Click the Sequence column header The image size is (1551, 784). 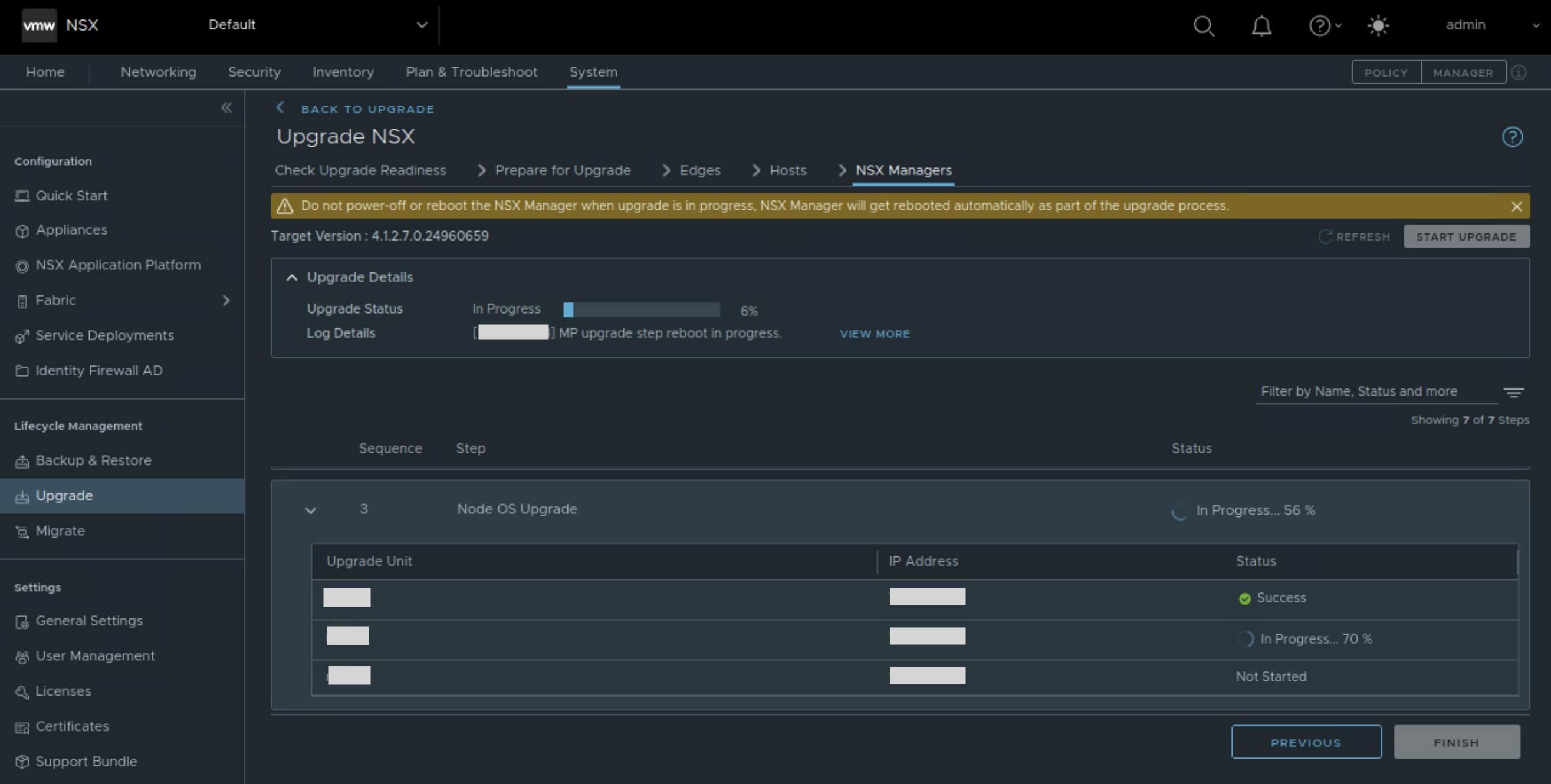pos(390,448)
